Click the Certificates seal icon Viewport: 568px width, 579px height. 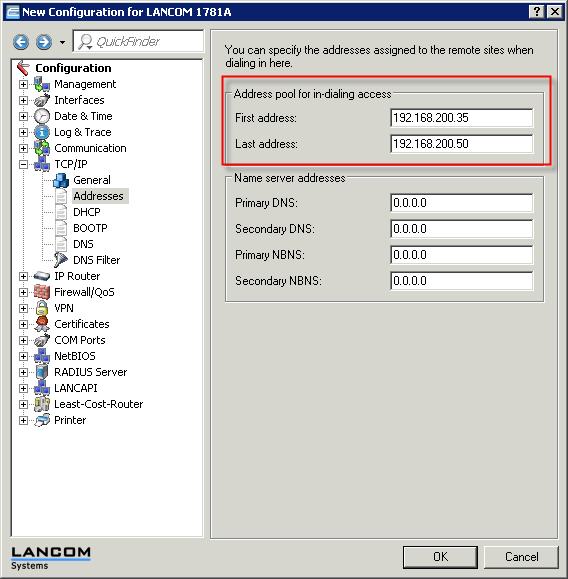pos(42,324)
